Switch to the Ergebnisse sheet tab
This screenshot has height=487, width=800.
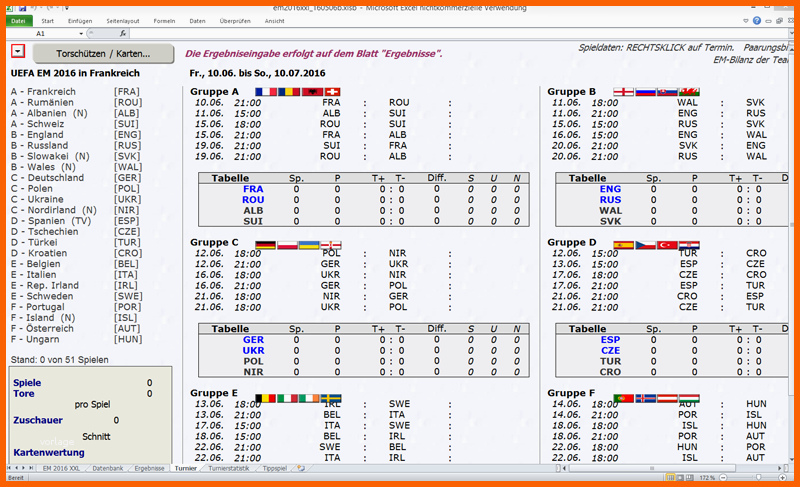pos(150,468)
